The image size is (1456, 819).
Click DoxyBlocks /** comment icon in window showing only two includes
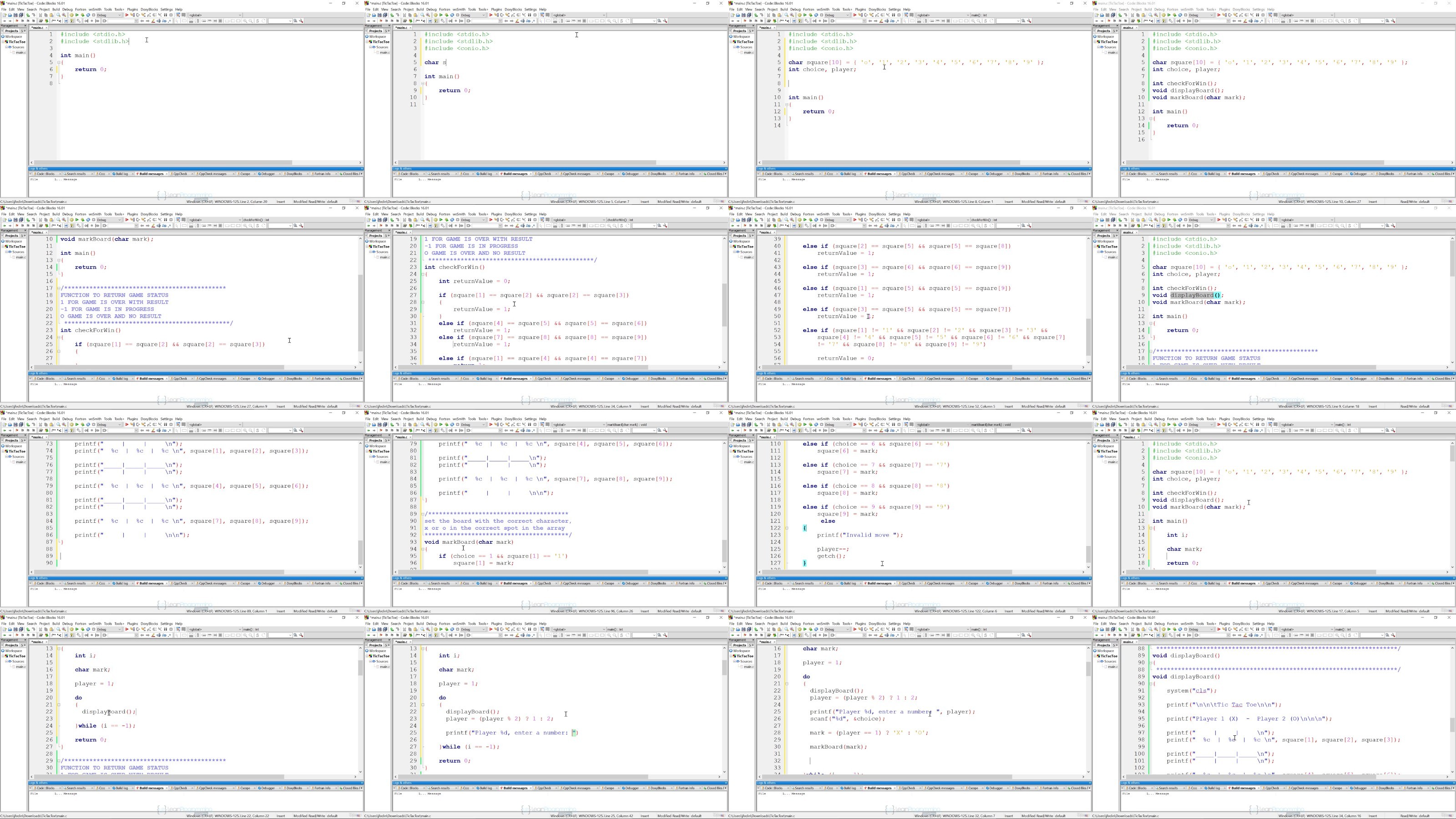(54, 21)
